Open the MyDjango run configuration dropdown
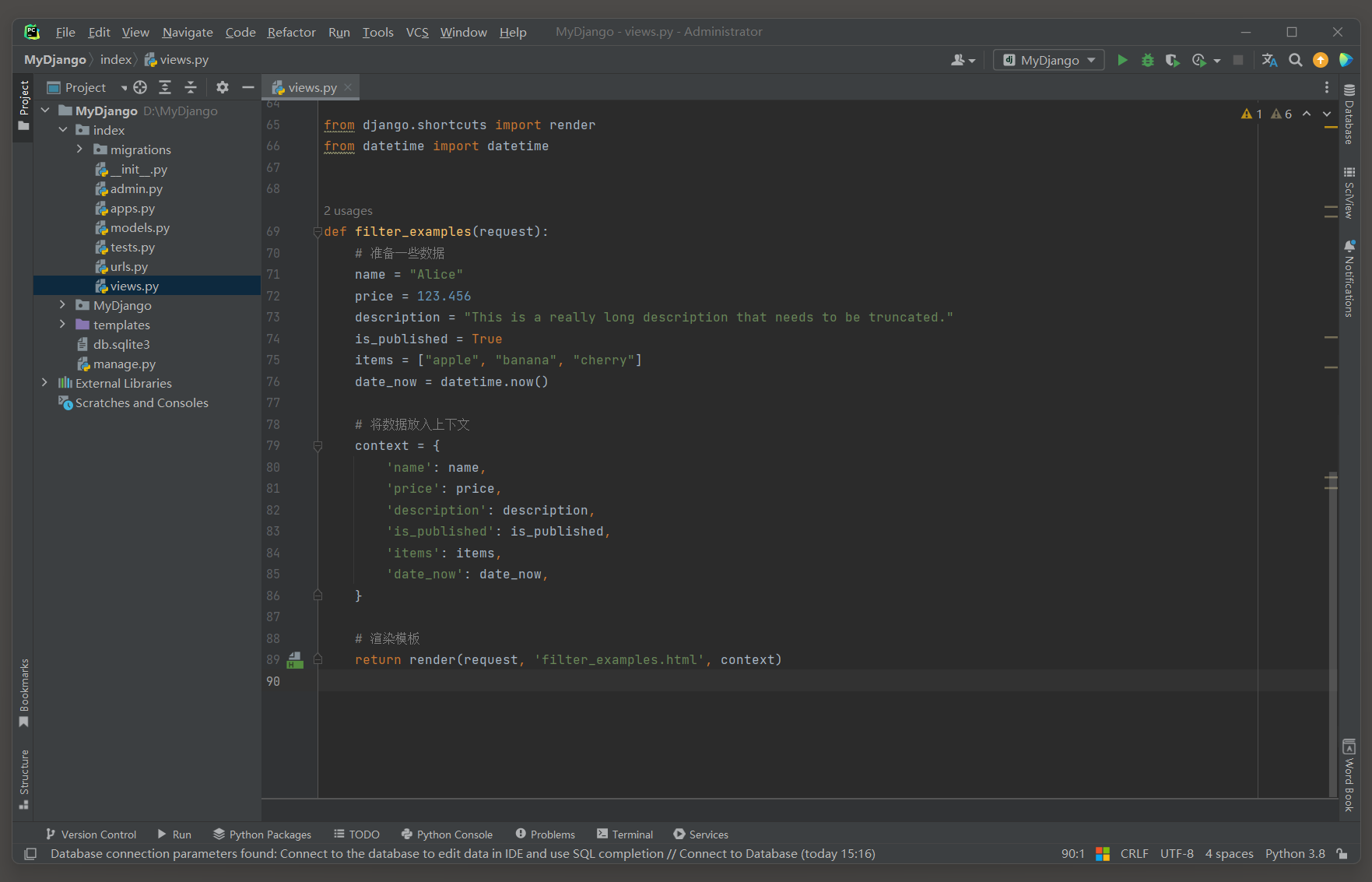This screenshot has width=1372, height=882. [1048, 60]
